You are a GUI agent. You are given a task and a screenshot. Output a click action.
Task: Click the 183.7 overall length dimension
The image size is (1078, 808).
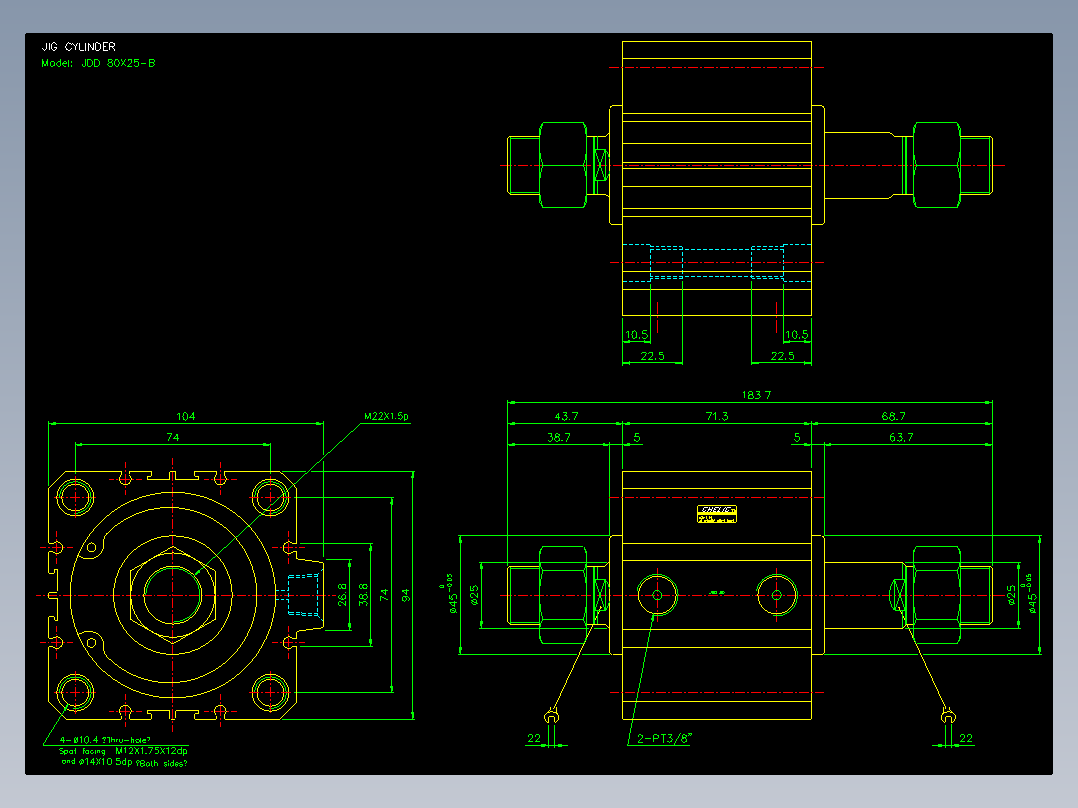pyautogui.click(x=756, y=395)
